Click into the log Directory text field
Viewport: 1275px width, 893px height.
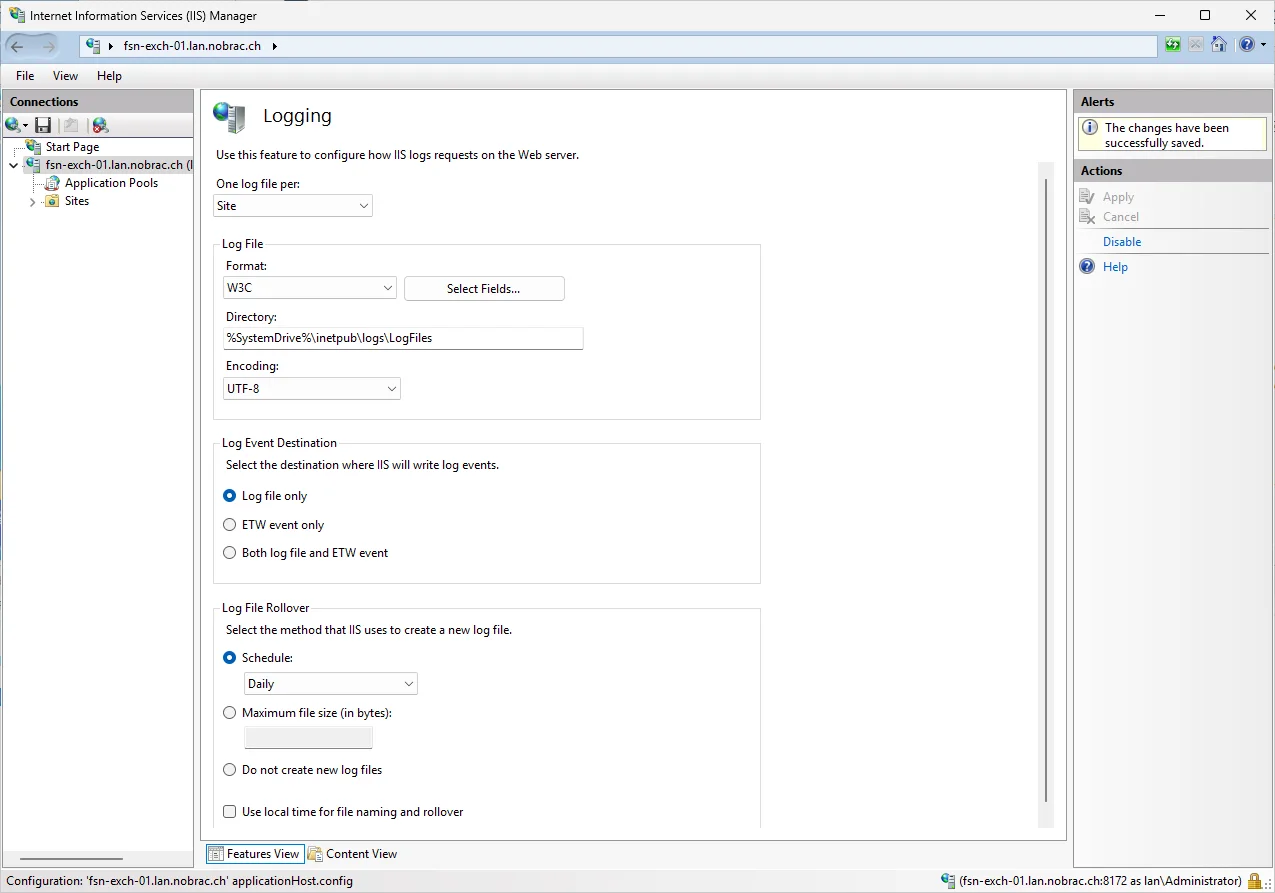[403, 338]
